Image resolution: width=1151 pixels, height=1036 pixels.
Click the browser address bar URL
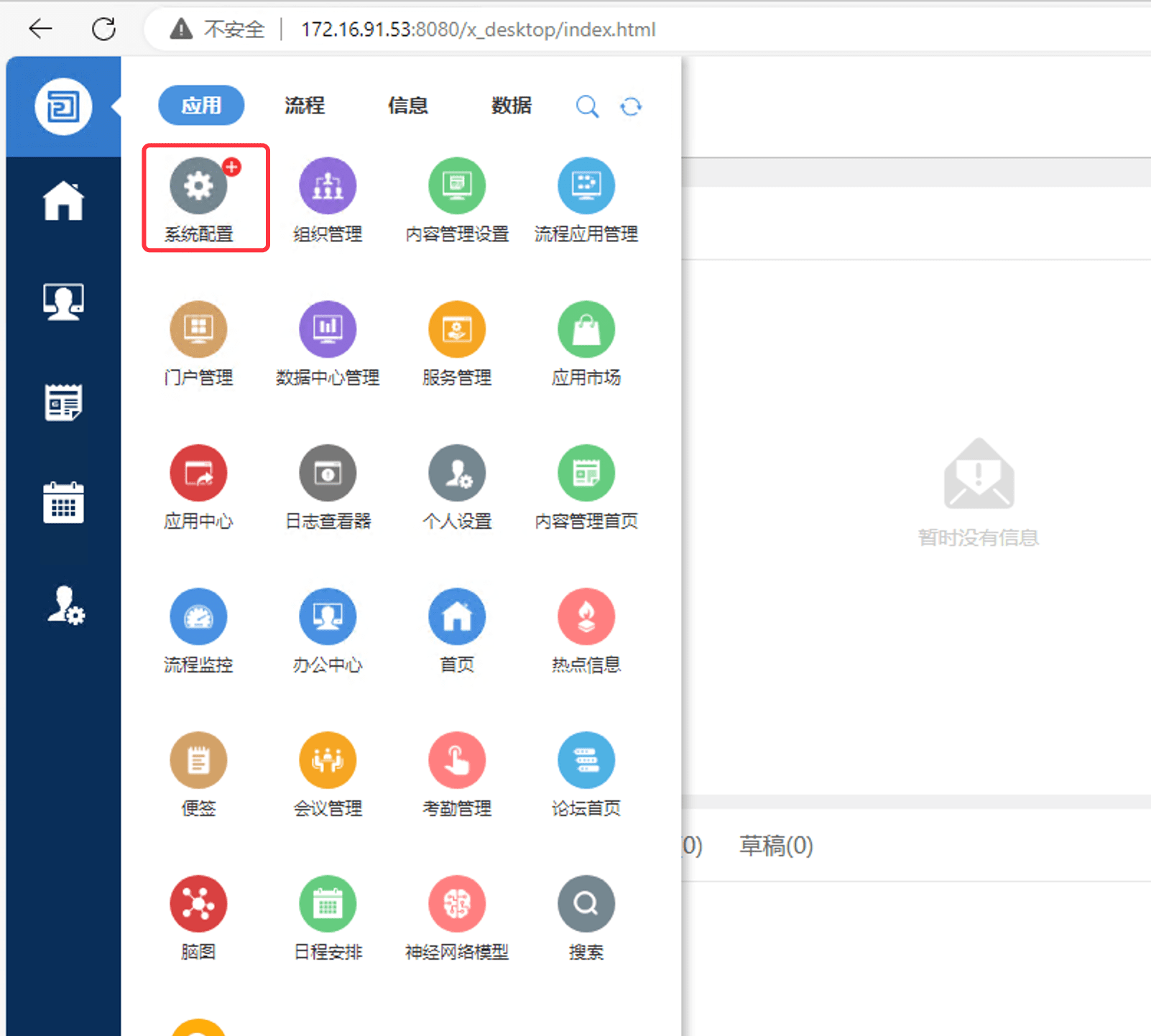point(478,29)
